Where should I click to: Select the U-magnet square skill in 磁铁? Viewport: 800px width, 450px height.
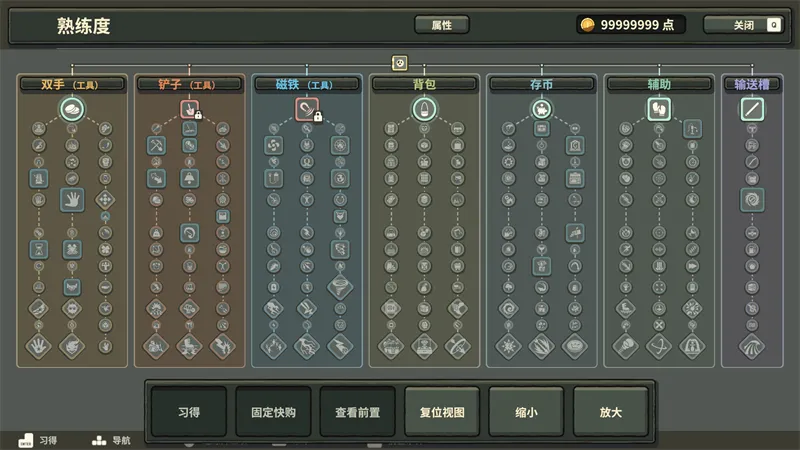tap(273, 179)
